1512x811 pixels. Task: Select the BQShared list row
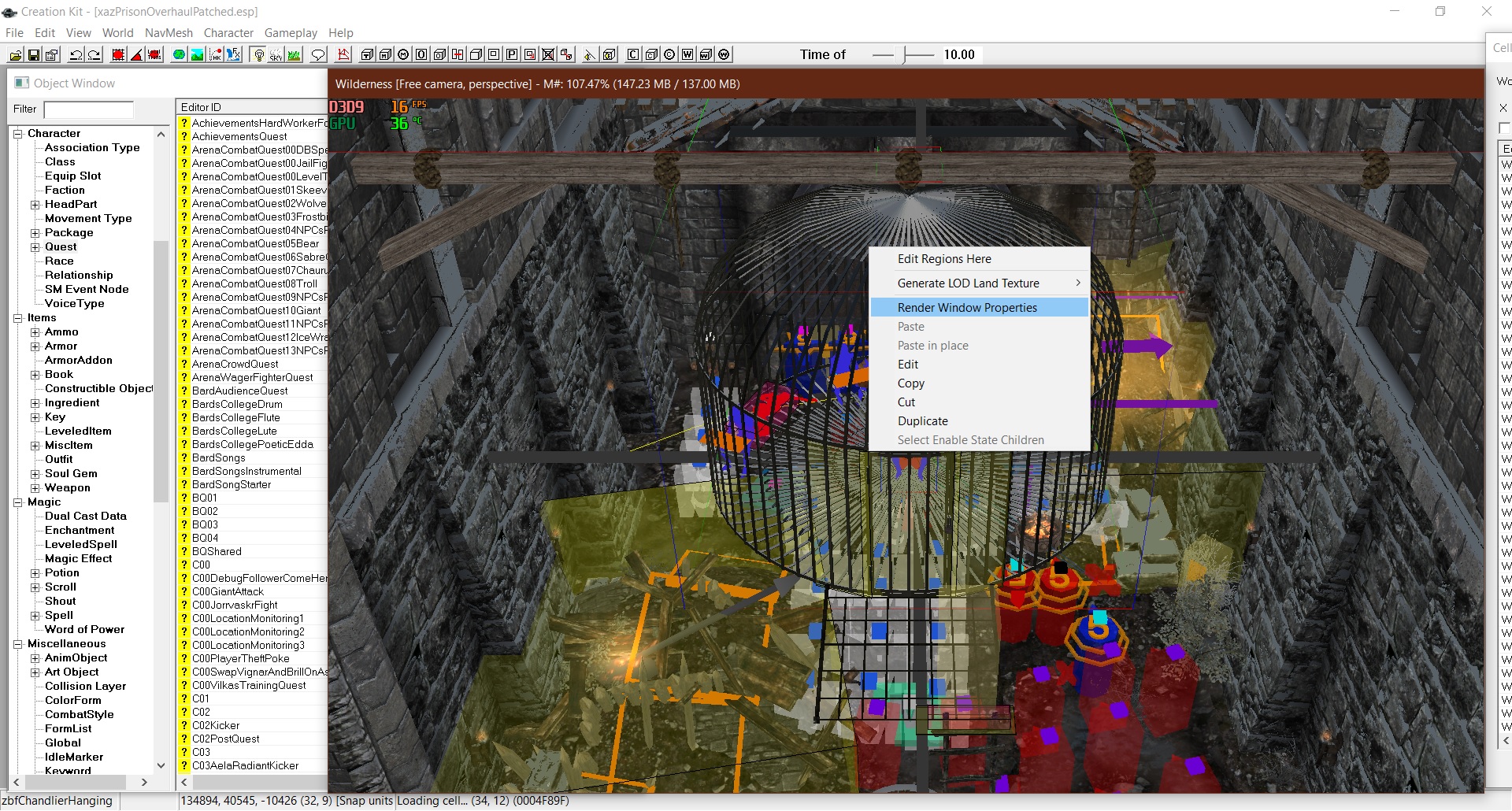tap(252, 552)
